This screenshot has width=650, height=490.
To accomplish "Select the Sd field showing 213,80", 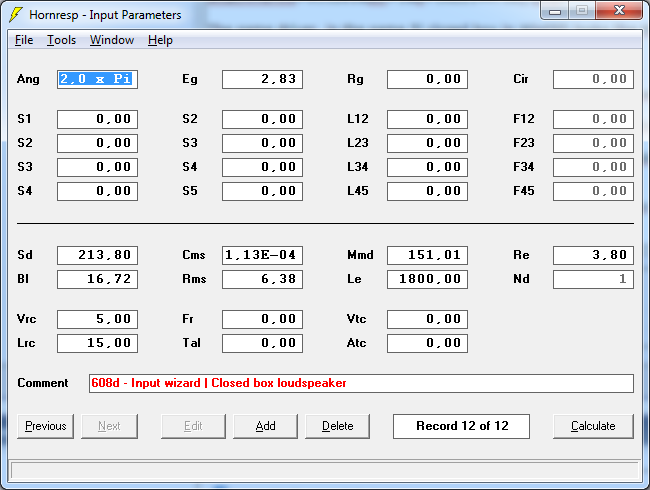I will (97, 255).
